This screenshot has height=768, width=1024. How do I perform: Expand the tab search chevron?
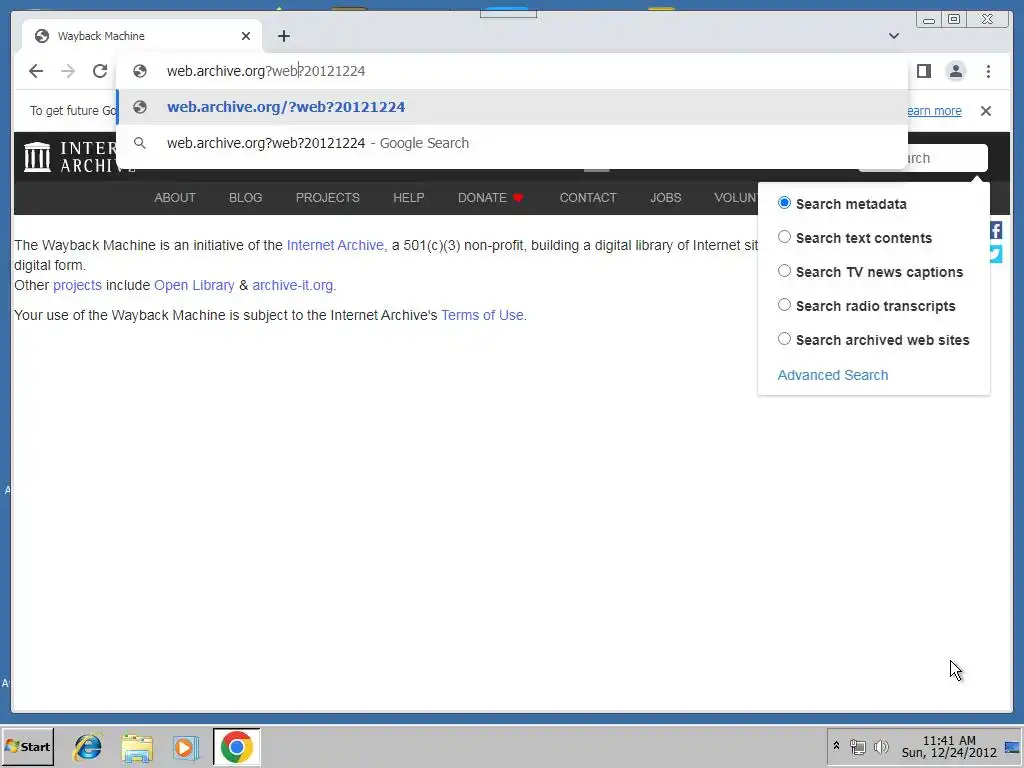[894, 36]
